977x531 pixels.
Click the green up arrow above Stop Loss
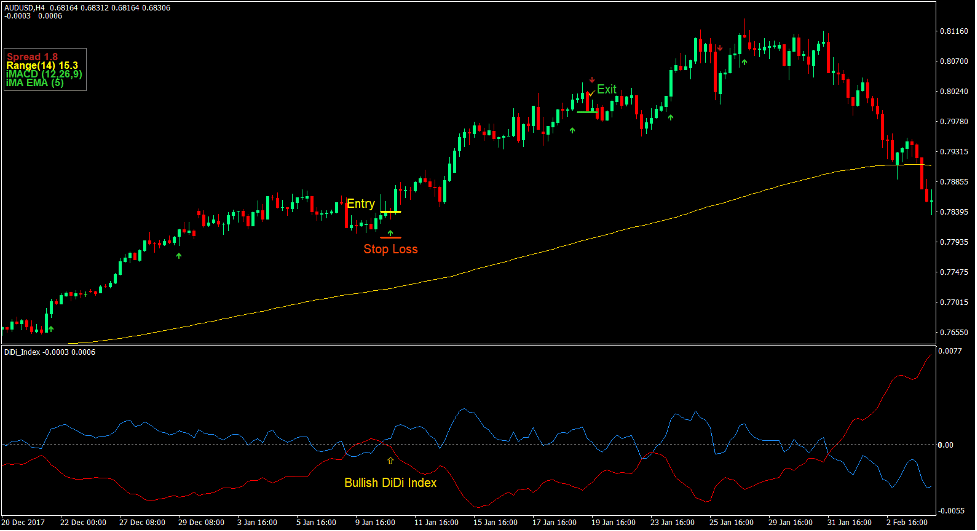coord(390,232)
